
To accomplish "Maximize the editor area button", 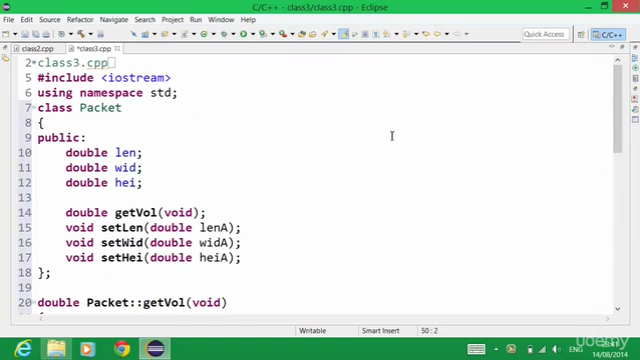I will coord(622,47).
